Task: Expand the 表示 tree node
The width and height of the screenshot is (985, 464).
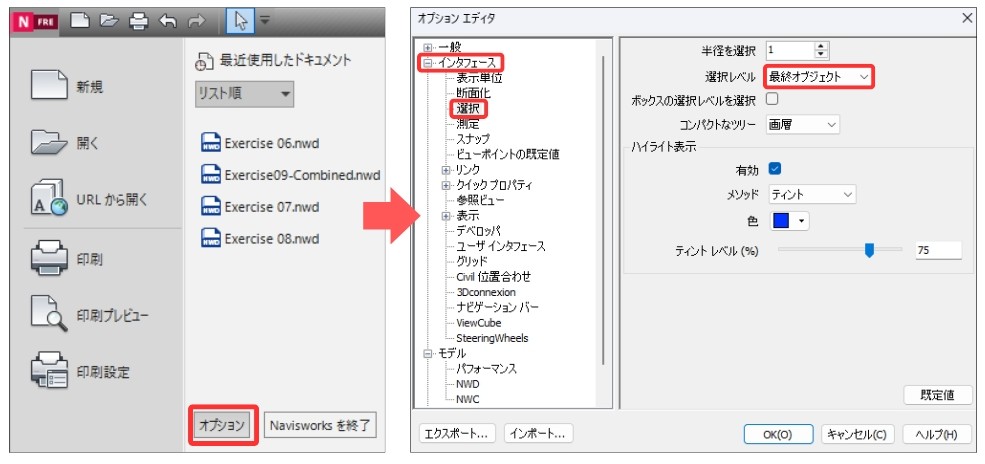Action: 446,216
